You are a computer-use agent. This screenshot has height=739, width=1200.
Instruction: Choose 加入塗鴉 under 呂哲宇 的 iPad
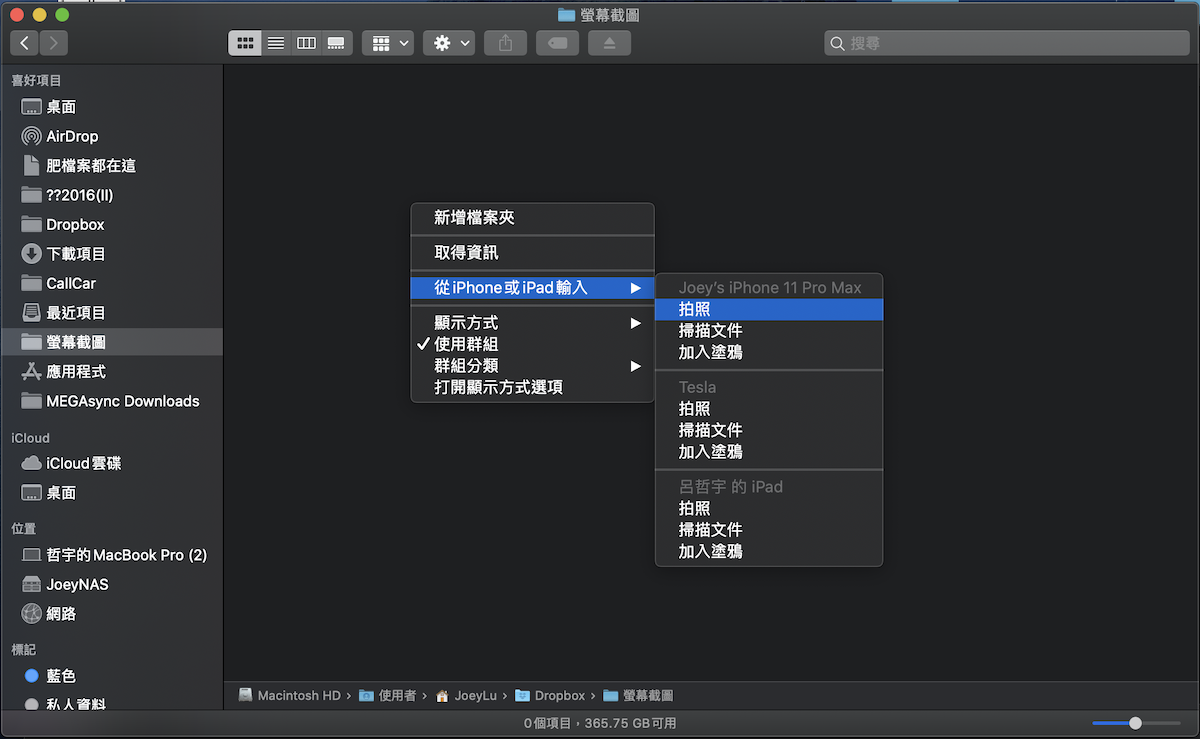(x=769, y=551)
